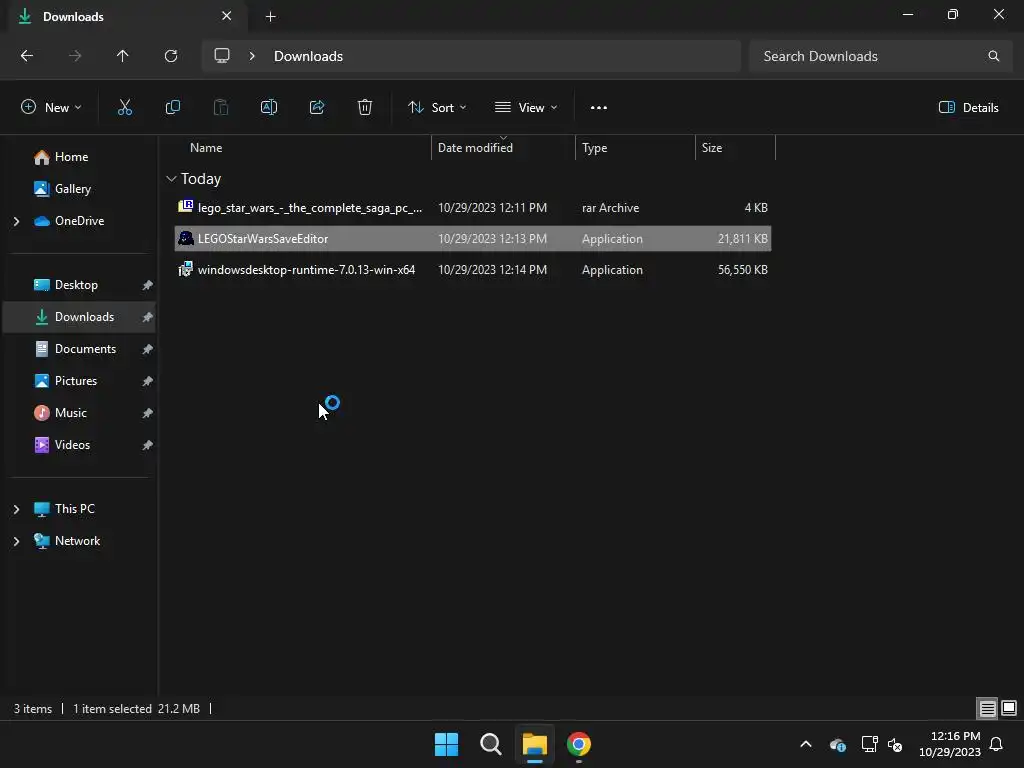
Task: Click the pin icon beside Documents
Action: coord(148,349)
